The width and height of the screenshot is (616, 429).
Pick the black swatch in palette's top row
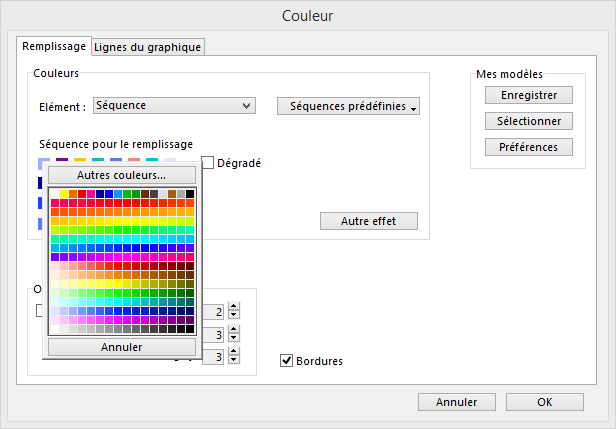pyautogui.click(x=190, y=194)
